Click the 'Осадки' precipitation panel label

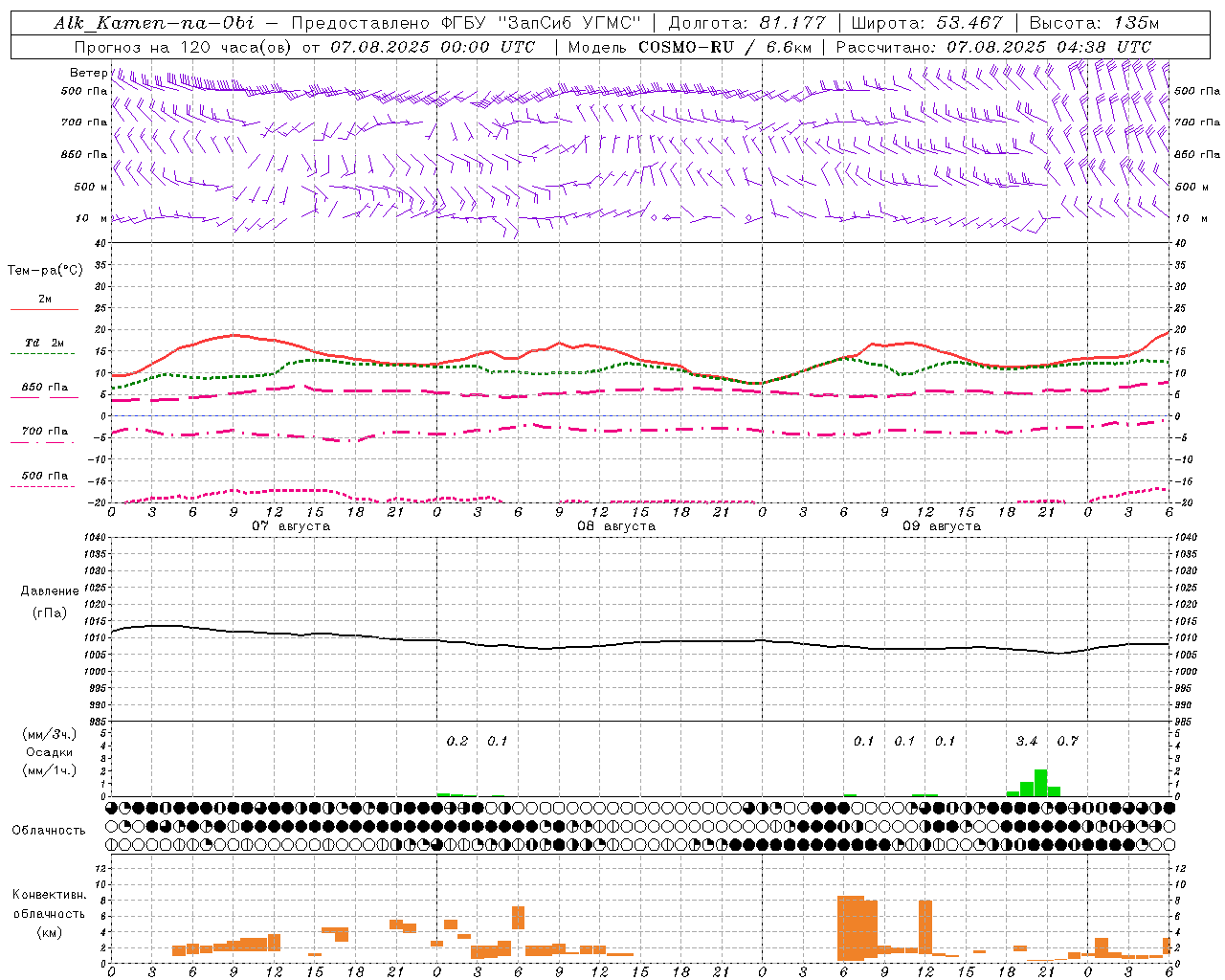[x=49, y=752]
